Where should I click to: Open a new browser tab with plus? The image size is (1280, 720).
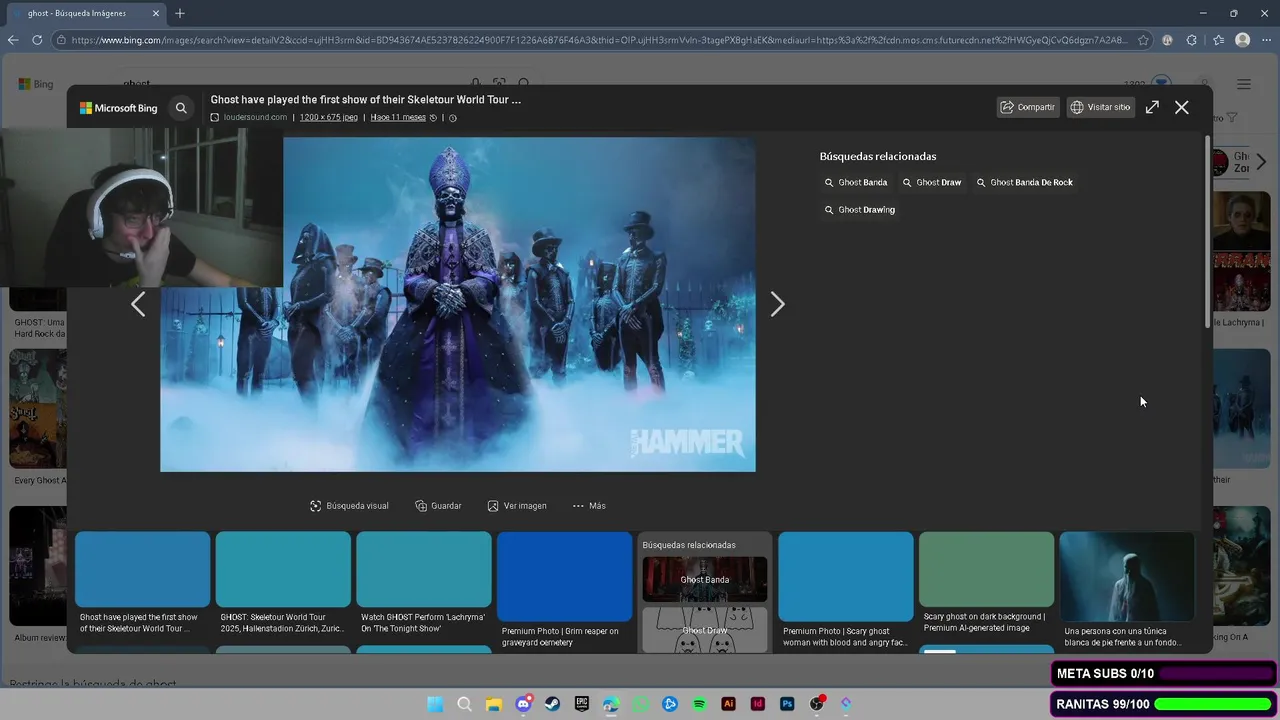(180, 13)
